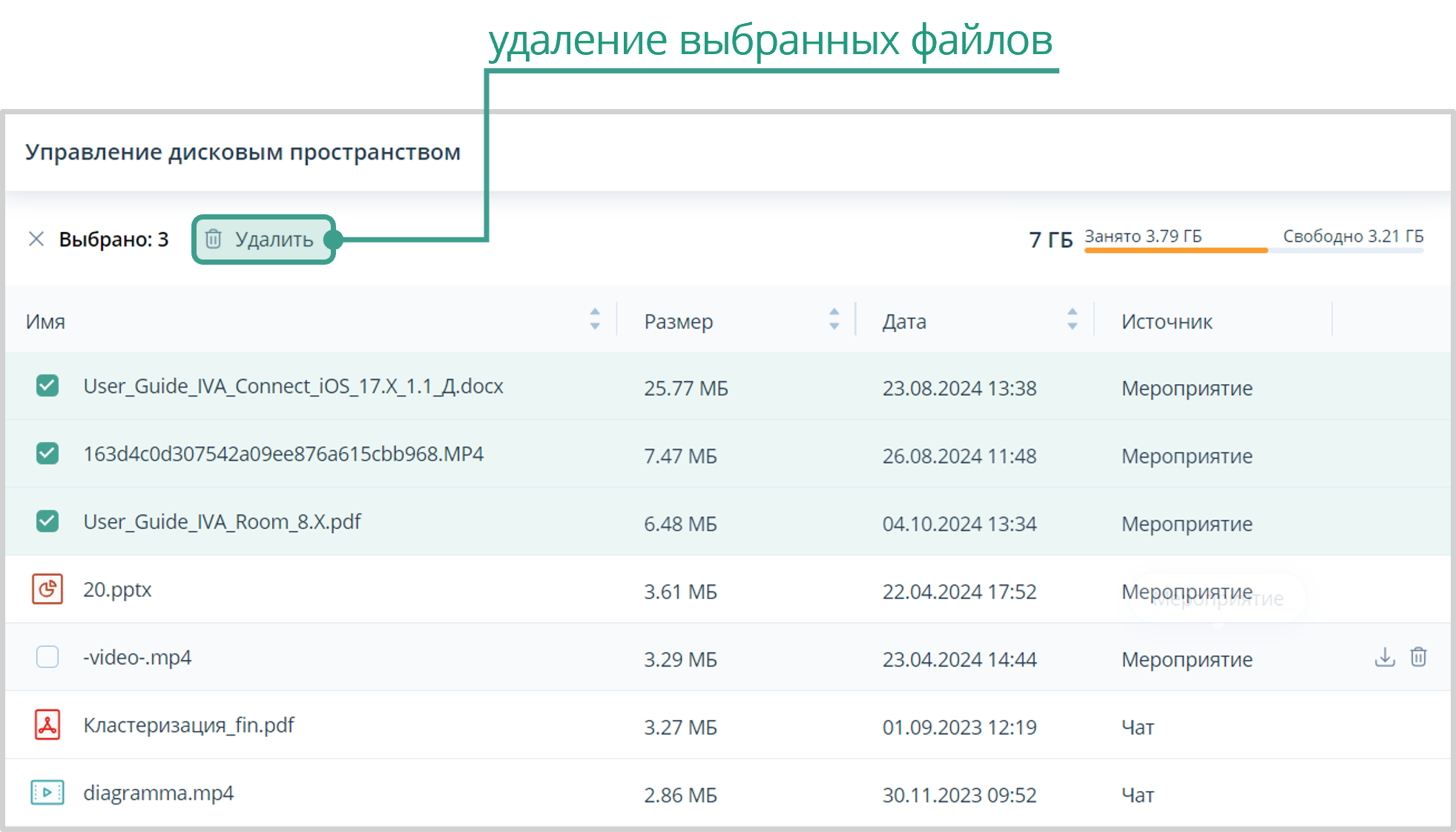Sort by date using the Дата arrows
This screenshot has height=832, width=1456.
(1072, 319)
